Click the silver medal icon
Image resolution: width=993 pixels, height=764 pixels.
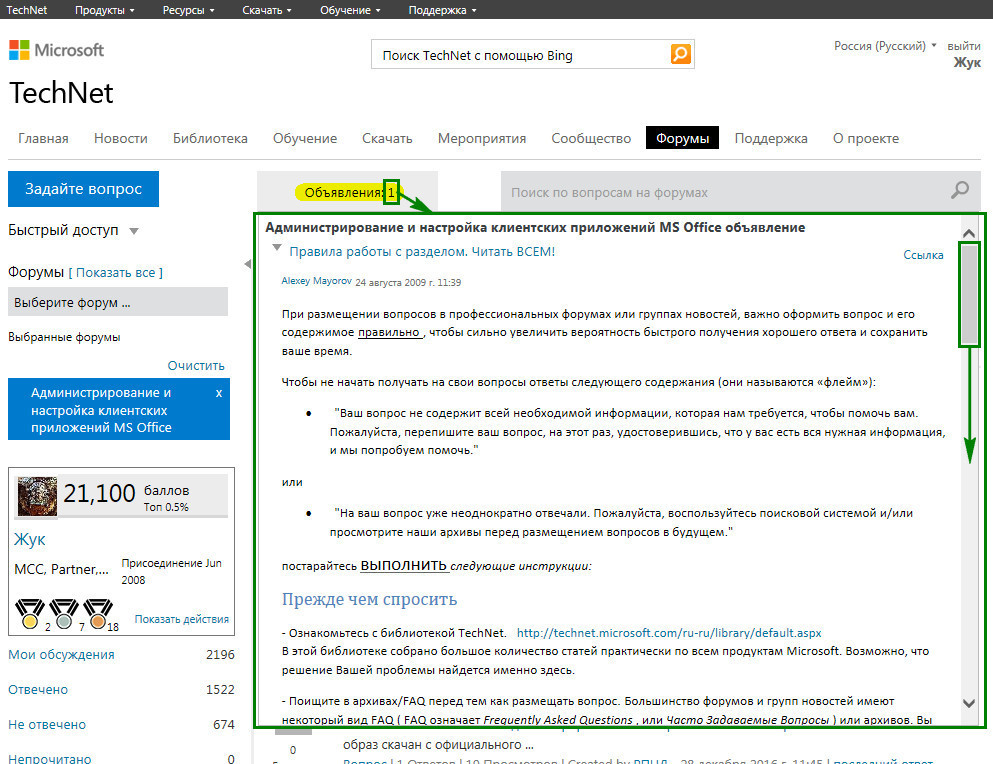click(63, 613)
